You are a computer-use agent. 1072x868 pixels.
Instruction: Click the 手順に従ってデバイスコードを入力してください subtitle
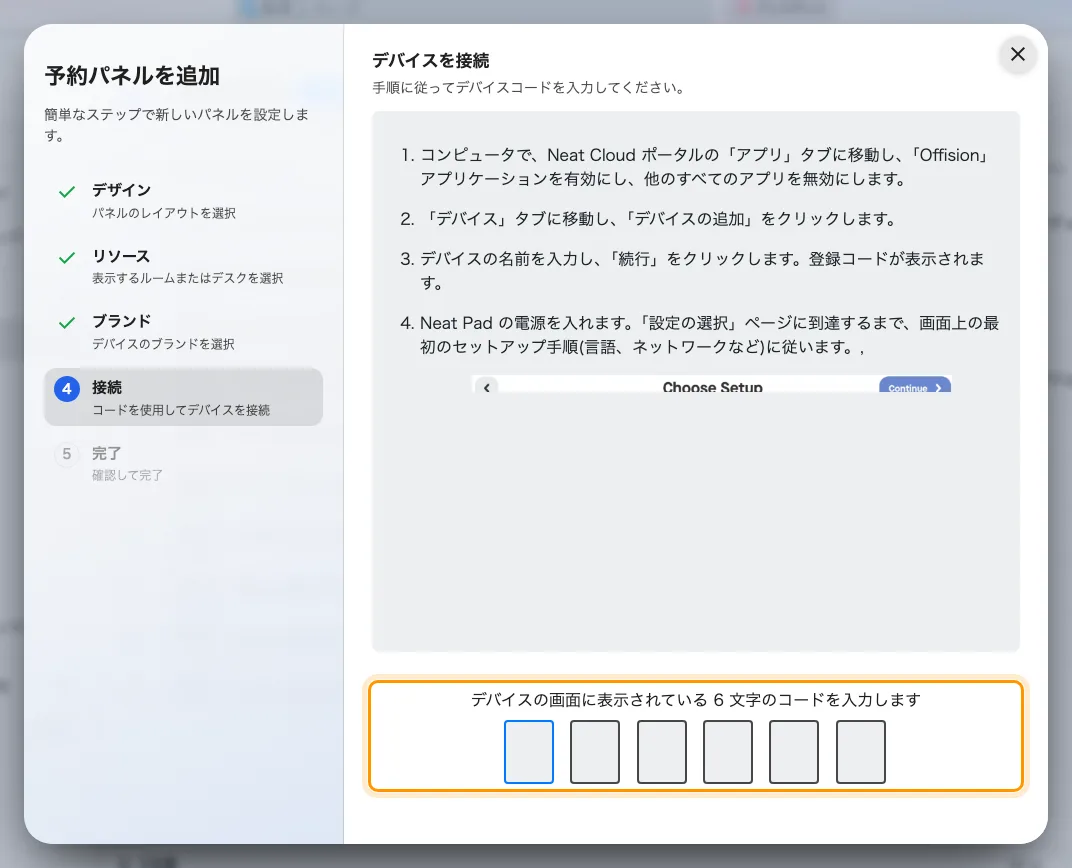528,87
